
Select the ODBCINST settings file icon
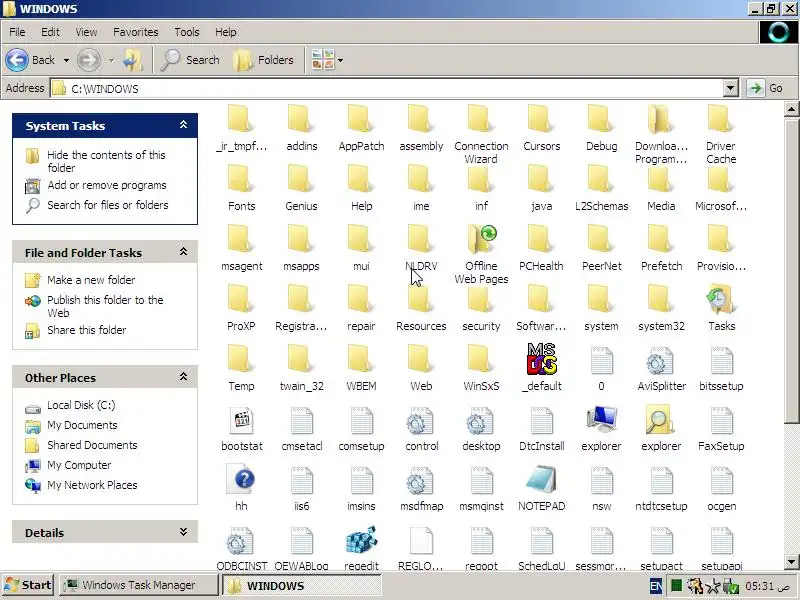[241, 541]
